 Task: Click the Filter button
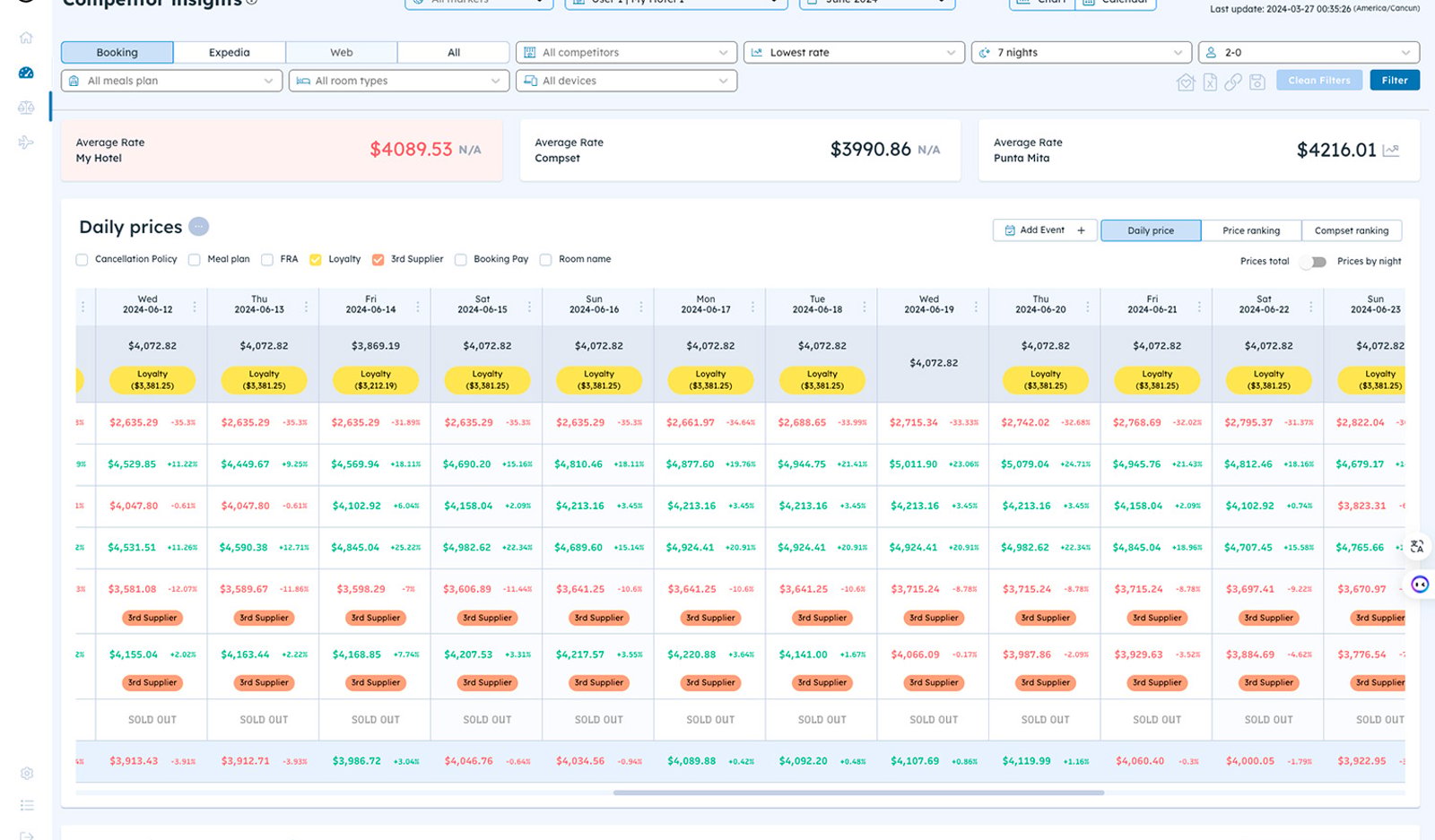(1395, 80)
